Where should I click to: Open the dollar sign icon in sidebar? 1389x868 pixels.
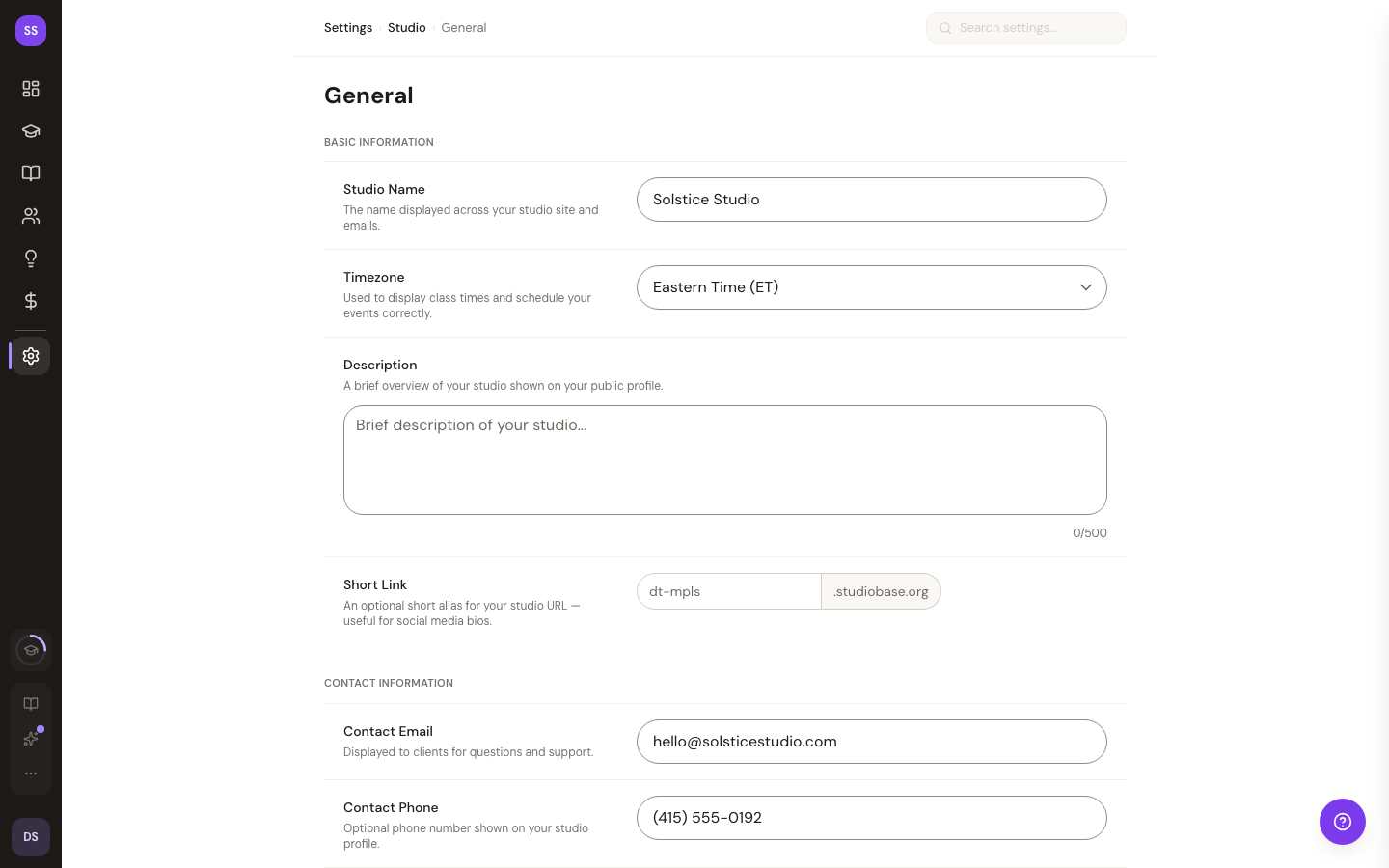coord(31,301)
